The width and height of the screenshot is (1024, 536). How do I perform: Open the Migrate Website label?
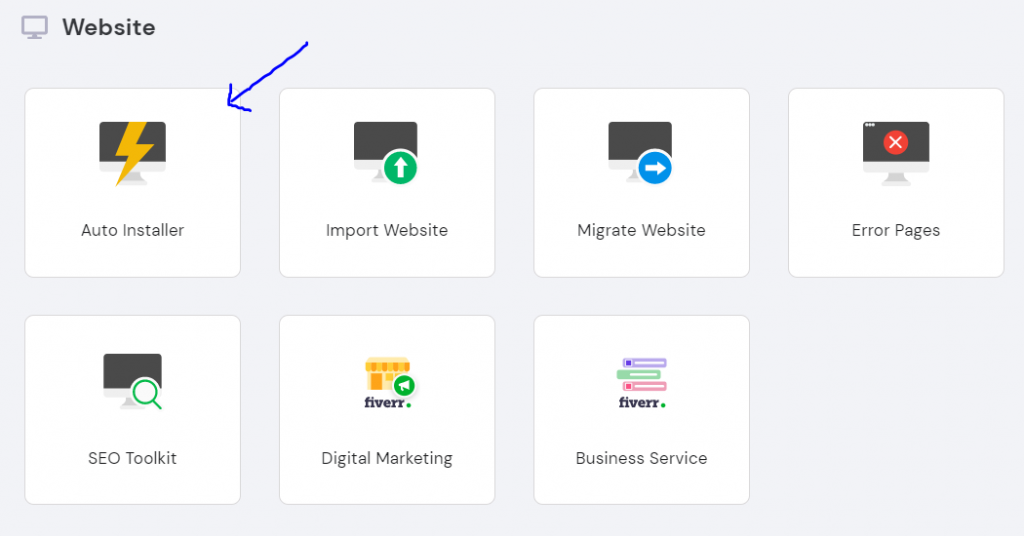click(x=641, y=230)
